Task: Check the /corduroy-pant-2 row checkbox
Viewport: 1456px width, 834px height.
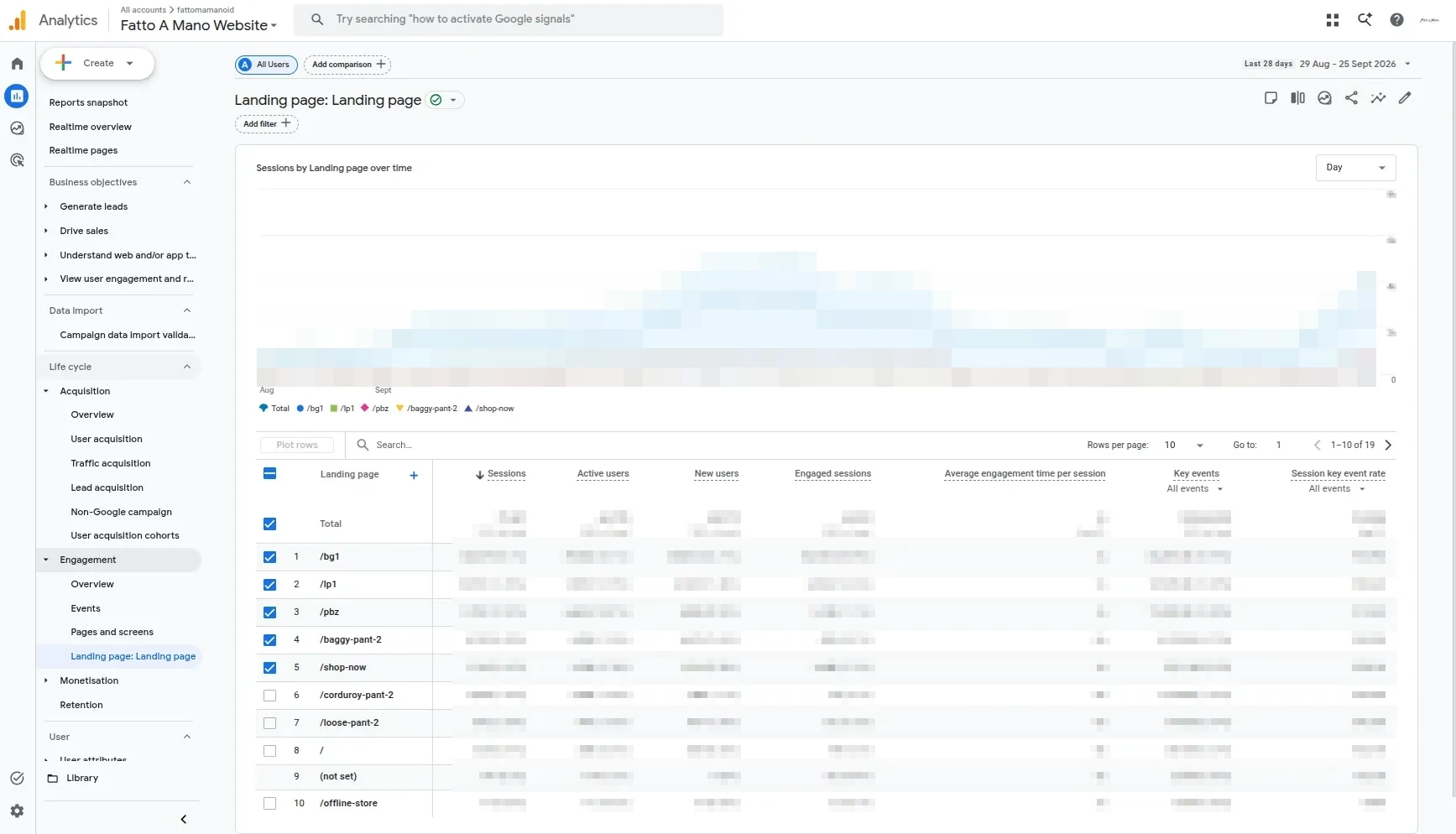Action: (x=269, y=696)
